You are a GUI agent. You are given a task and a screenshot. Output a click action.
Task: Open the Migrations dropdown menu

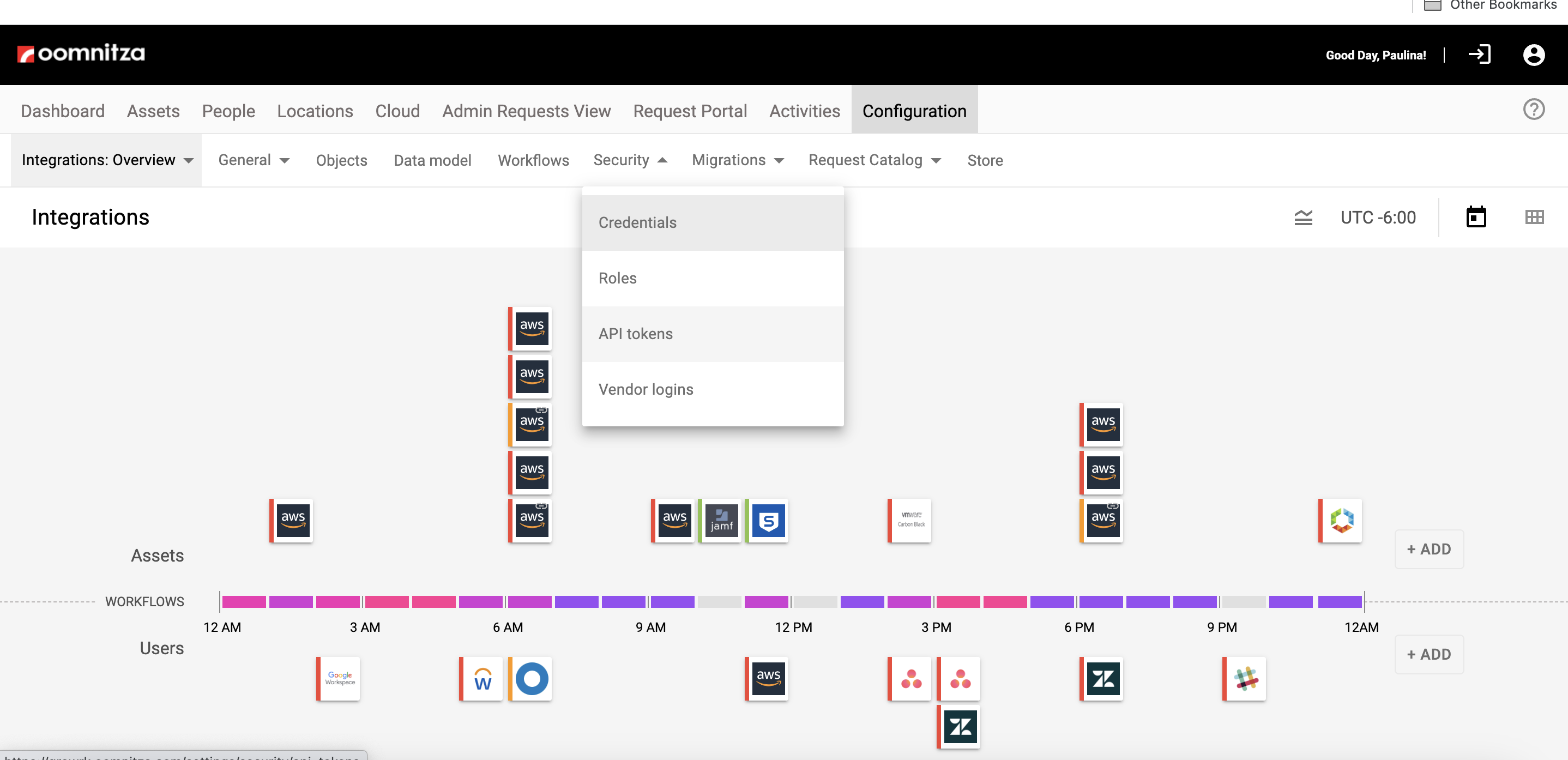tap(738, 160)
